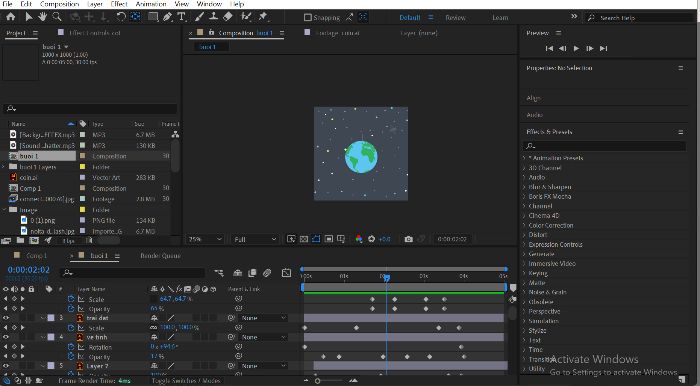This screenshot has width=700, height=386.
Task: Click the region of interest icon
Action: [x=329, y=239]
